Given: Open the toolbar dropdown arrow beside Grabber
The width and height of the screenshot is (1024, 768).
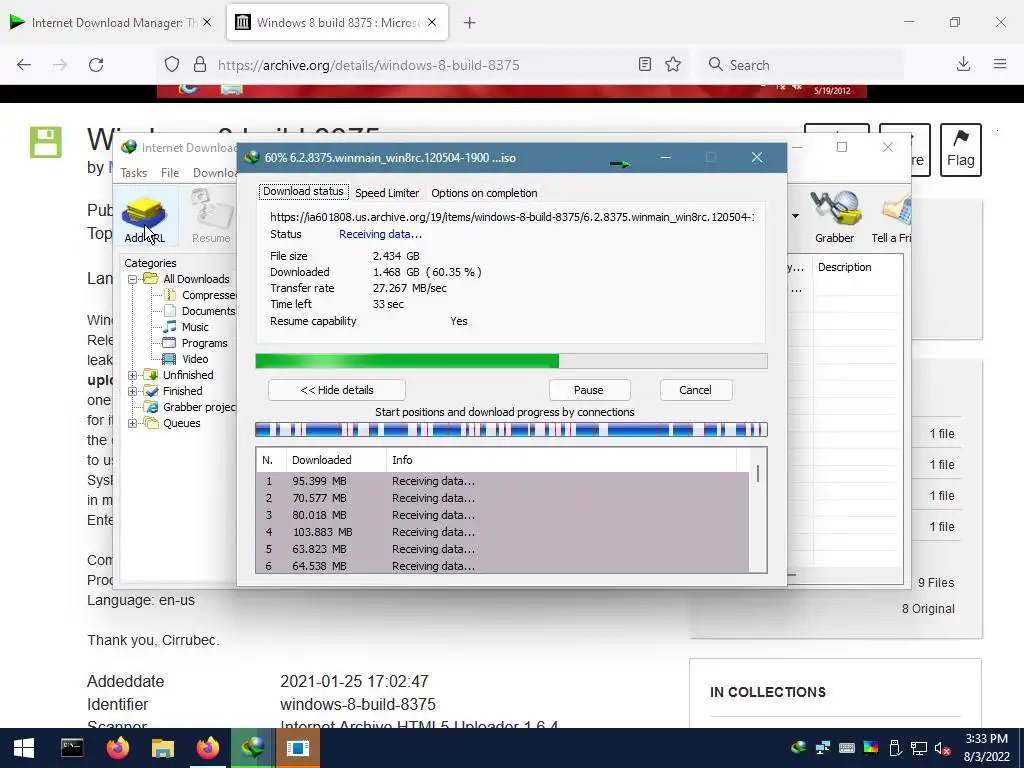Looking at the screenshot, I should (795, 216).
